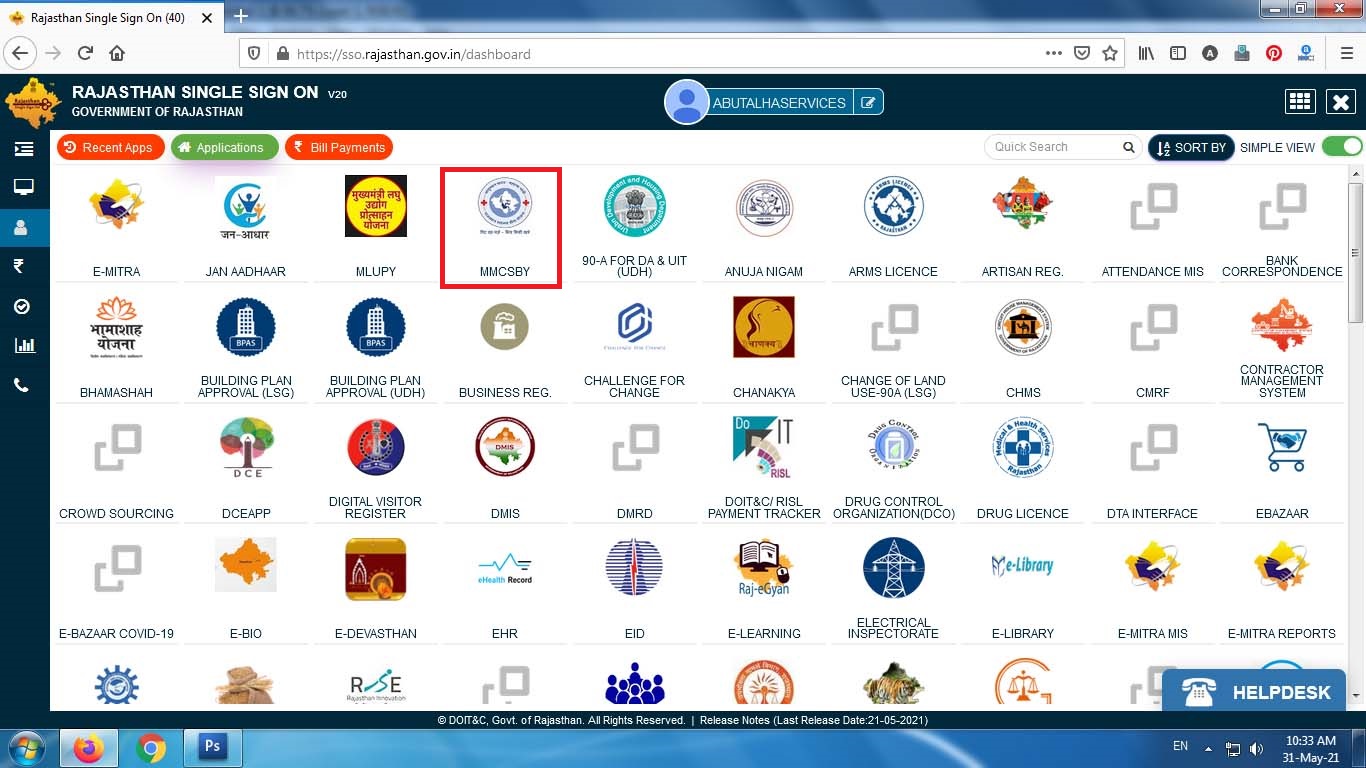Open ELECTRICAL INSPECTORATE application

[893, 567]
